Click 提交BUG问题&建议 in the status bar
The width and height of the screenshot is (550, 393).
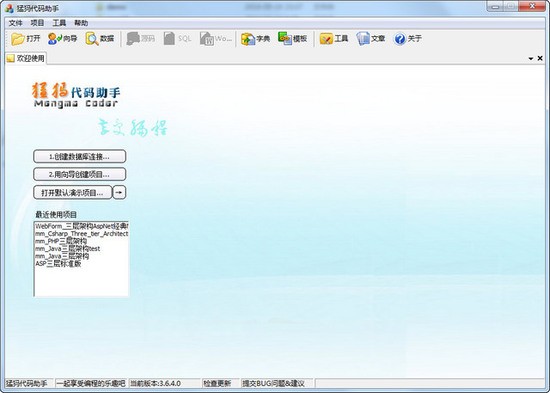coord(273,384)
